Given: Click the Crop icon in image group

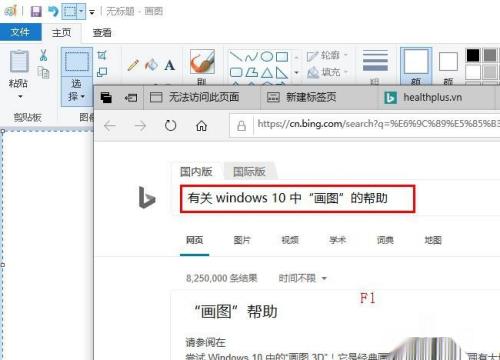Looking at the screenshot, I should tap(102, 55).
